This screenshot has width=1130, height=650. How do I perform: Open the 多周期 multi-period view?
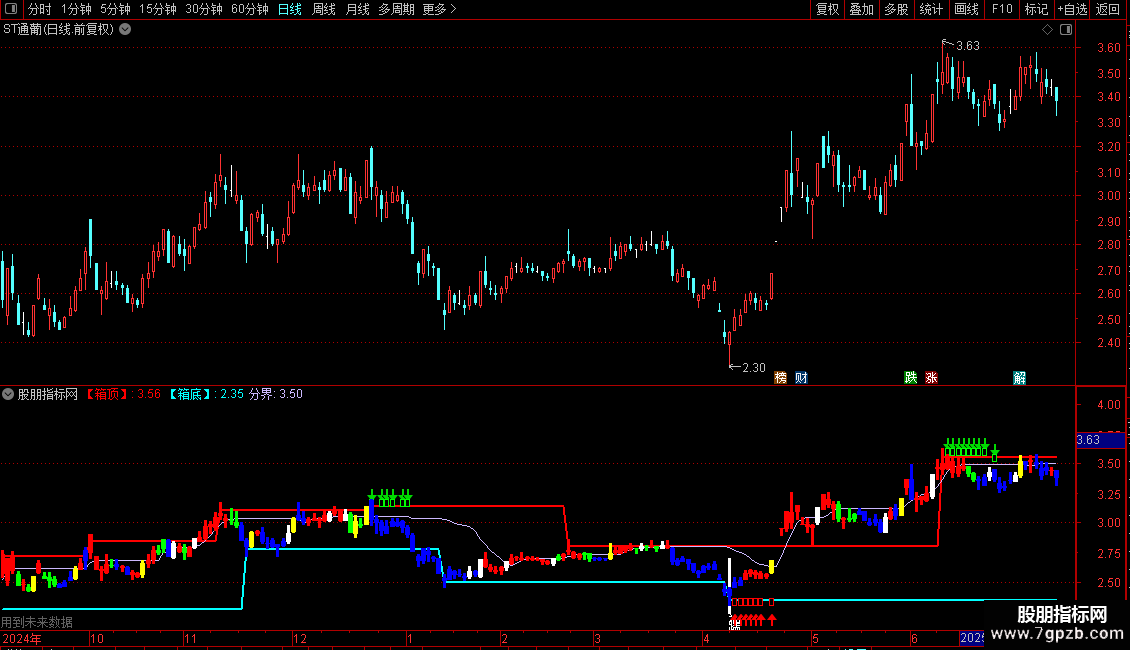click(x=396, y=9)
